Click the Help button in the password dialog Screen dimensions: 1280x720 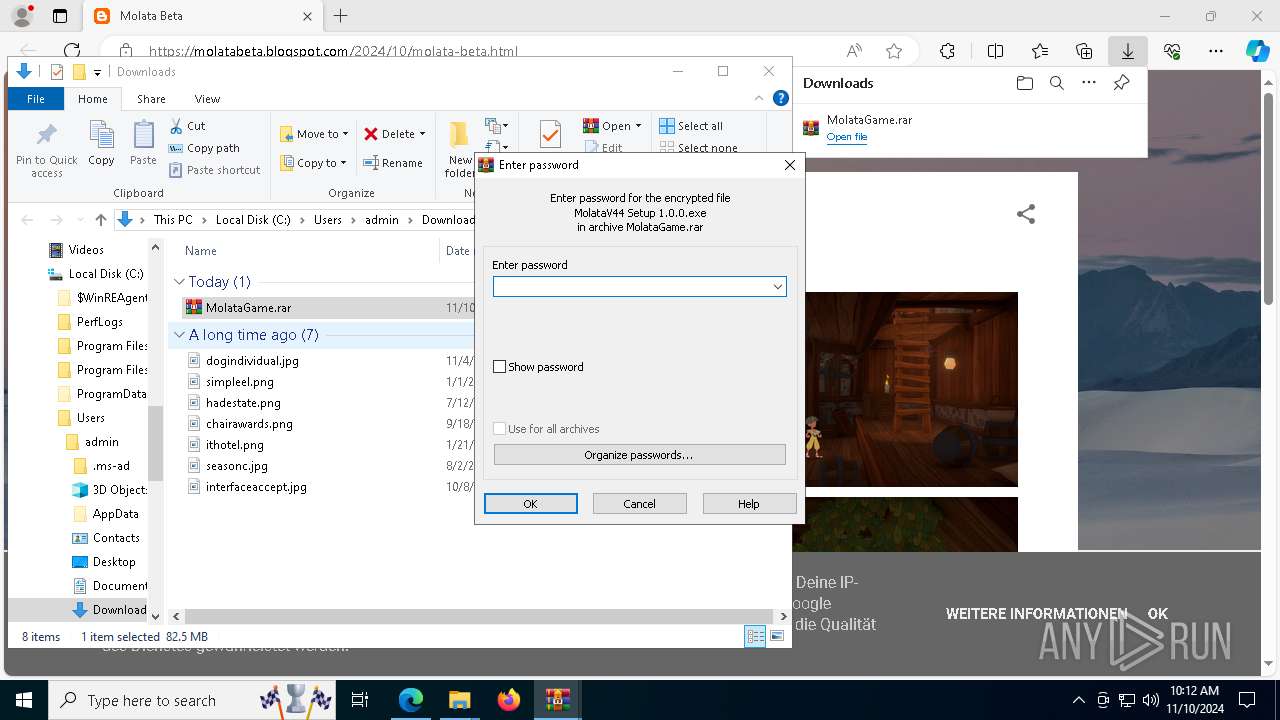(749, 504)
